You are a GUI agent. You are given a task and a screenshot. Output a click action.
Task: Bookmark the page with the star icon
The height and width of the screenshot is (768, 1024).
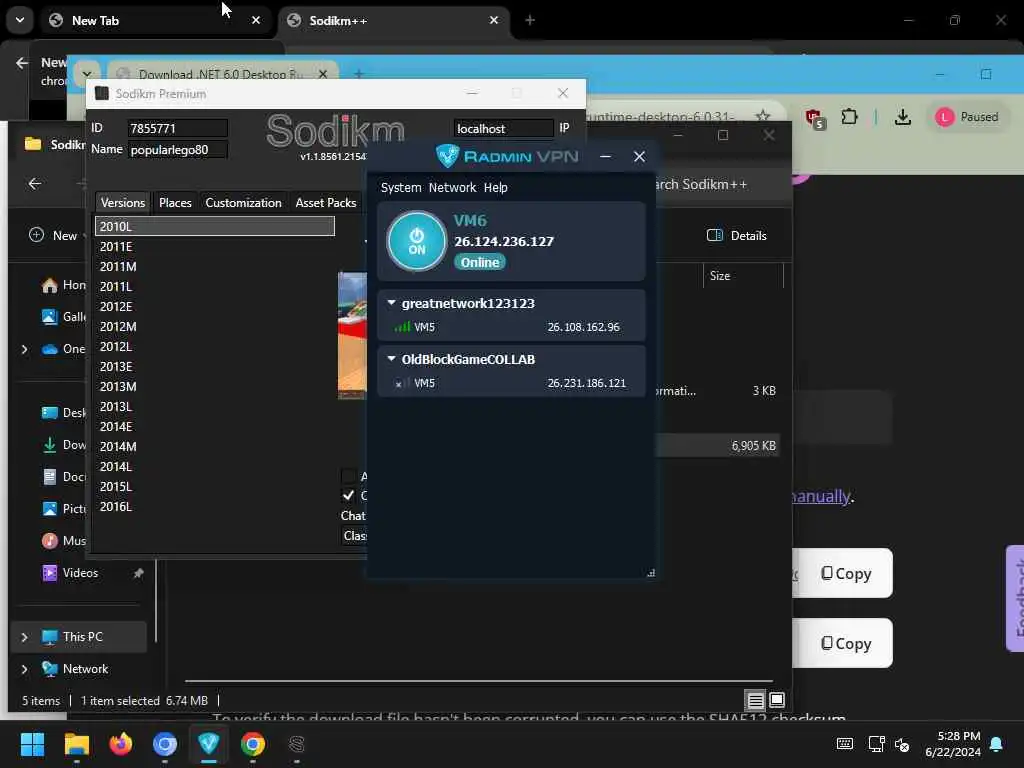762,117
